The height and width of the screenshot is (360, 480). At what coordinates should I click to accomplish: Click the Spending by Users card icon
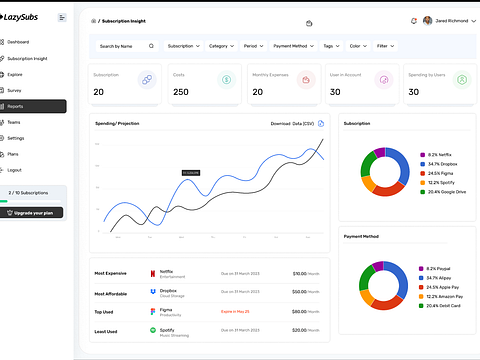pos(462,80)
